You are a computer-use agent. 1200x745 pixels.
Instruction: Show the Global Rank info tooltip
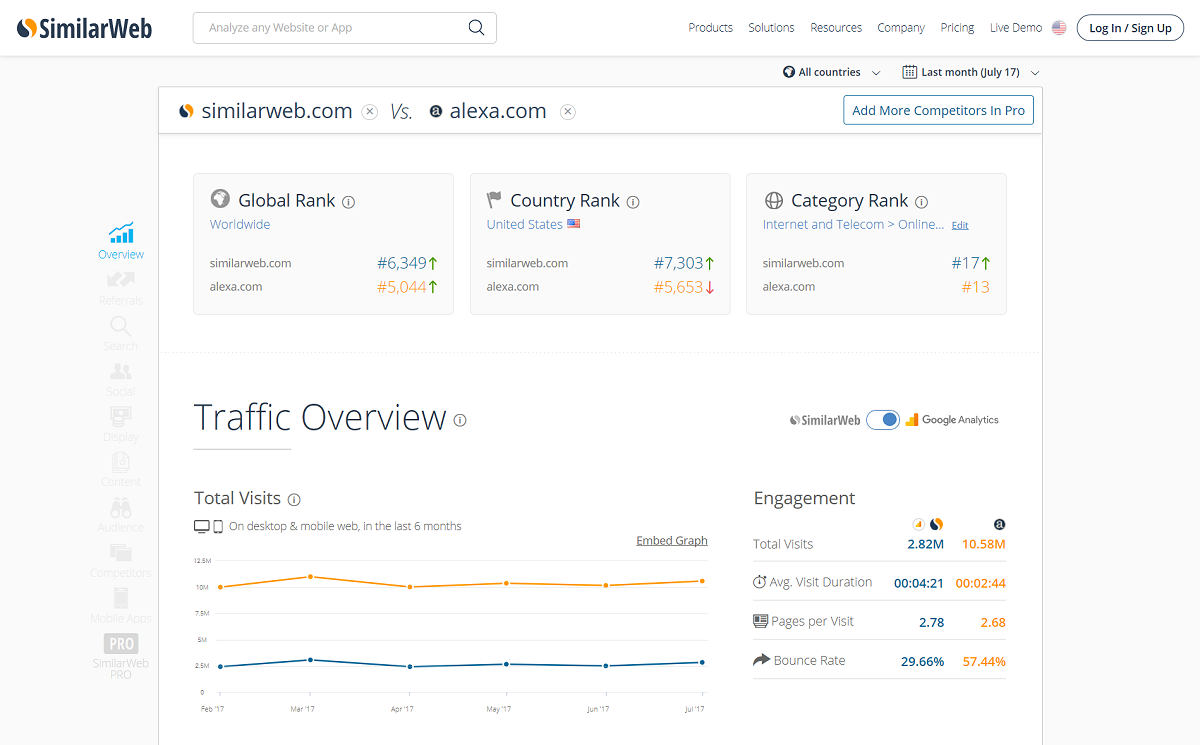click(x=349, y=202)
